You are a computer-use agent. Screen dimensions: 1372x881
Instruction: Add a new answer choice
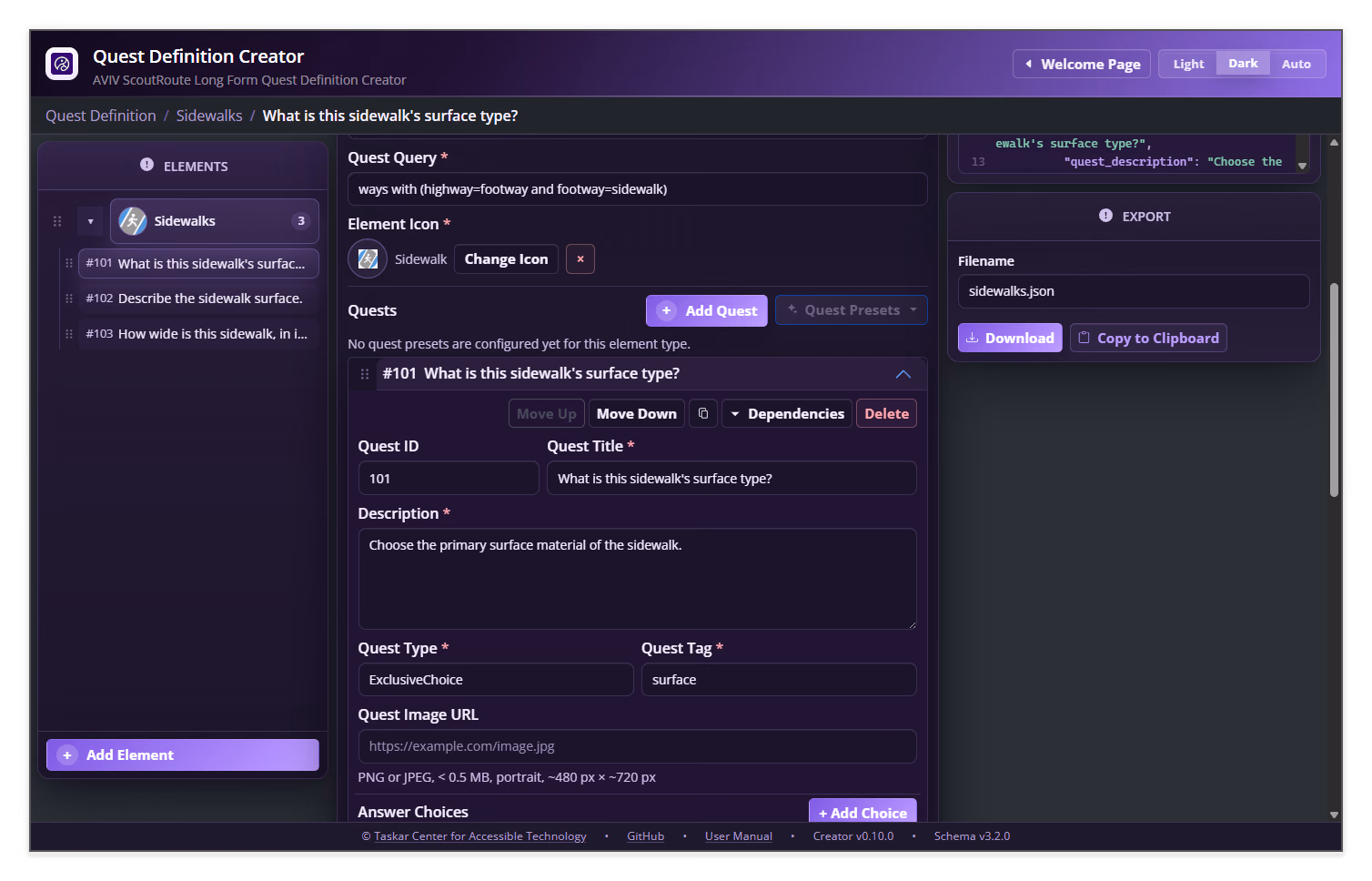click(x=863, y=812)
